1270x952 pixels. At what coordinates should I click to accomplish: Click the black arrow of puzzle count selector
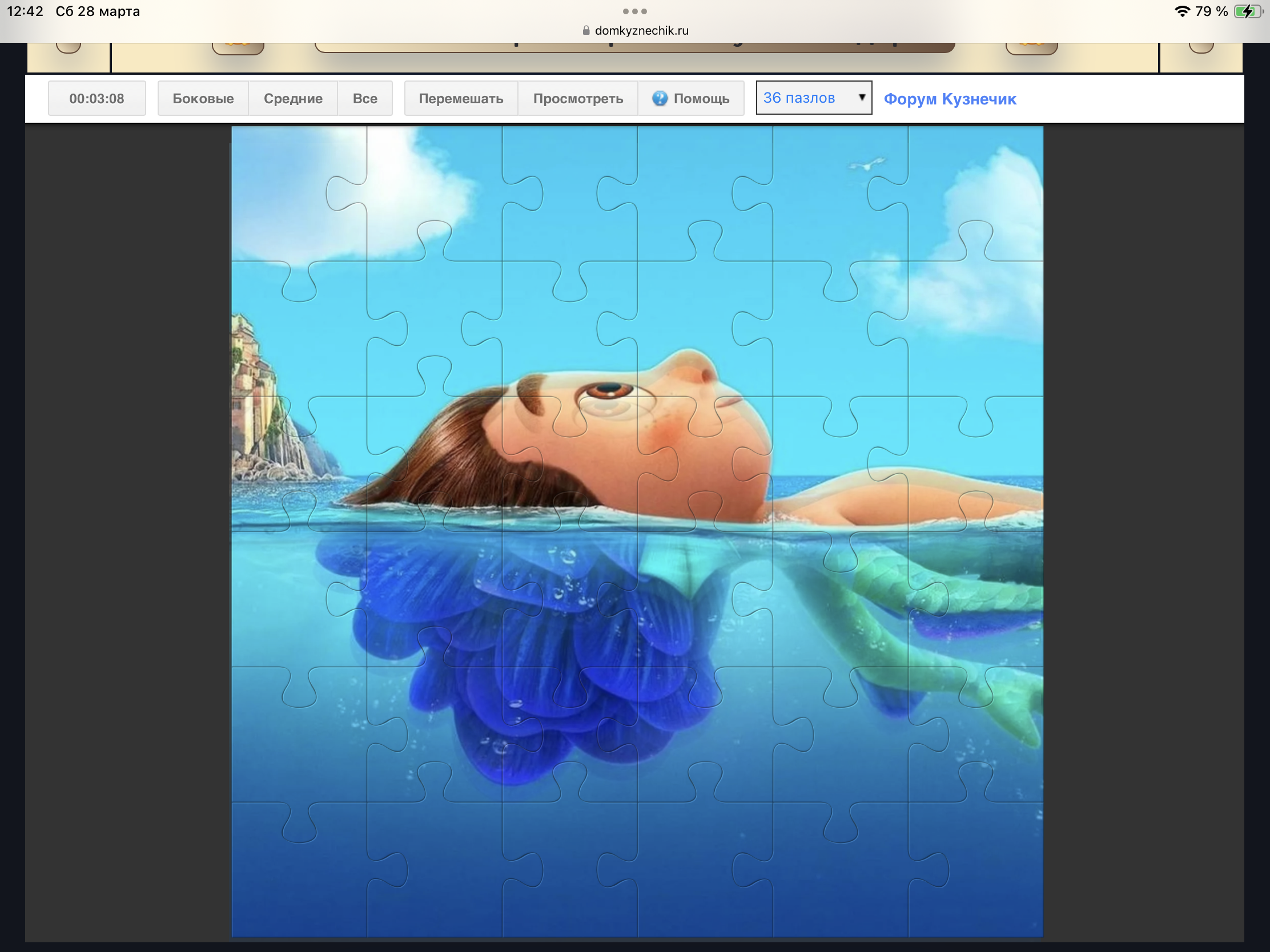click(x=861, y=98)
